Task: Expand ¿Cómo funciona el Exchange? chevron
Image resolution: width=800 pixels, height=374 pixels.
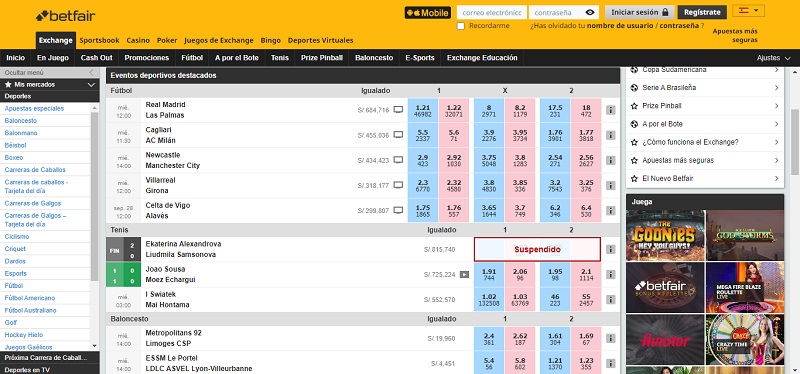Action: pos(776,142)
